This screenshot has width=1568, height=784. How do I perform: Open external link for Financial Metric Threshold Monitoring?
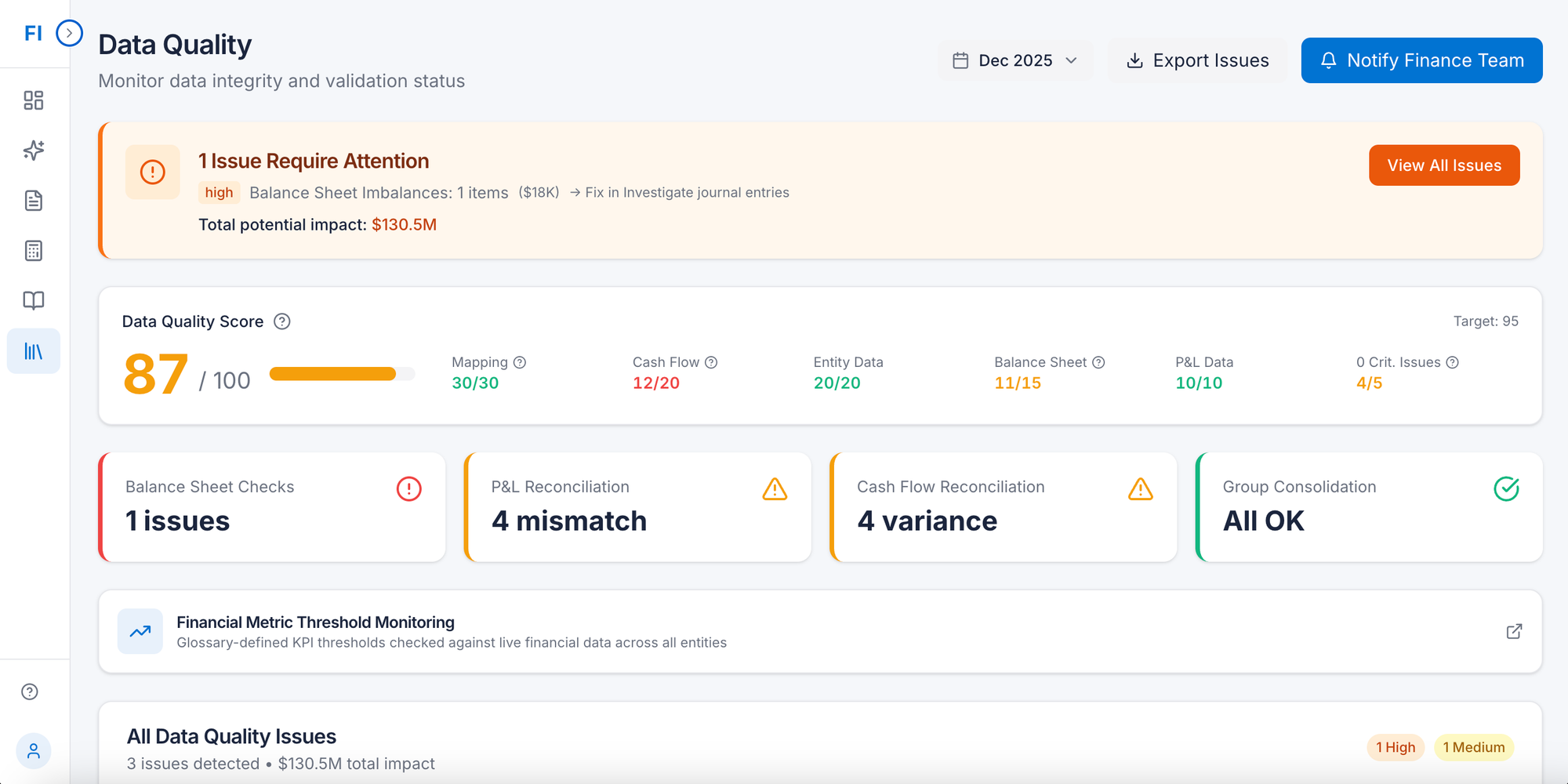[x=1515, y=631]
